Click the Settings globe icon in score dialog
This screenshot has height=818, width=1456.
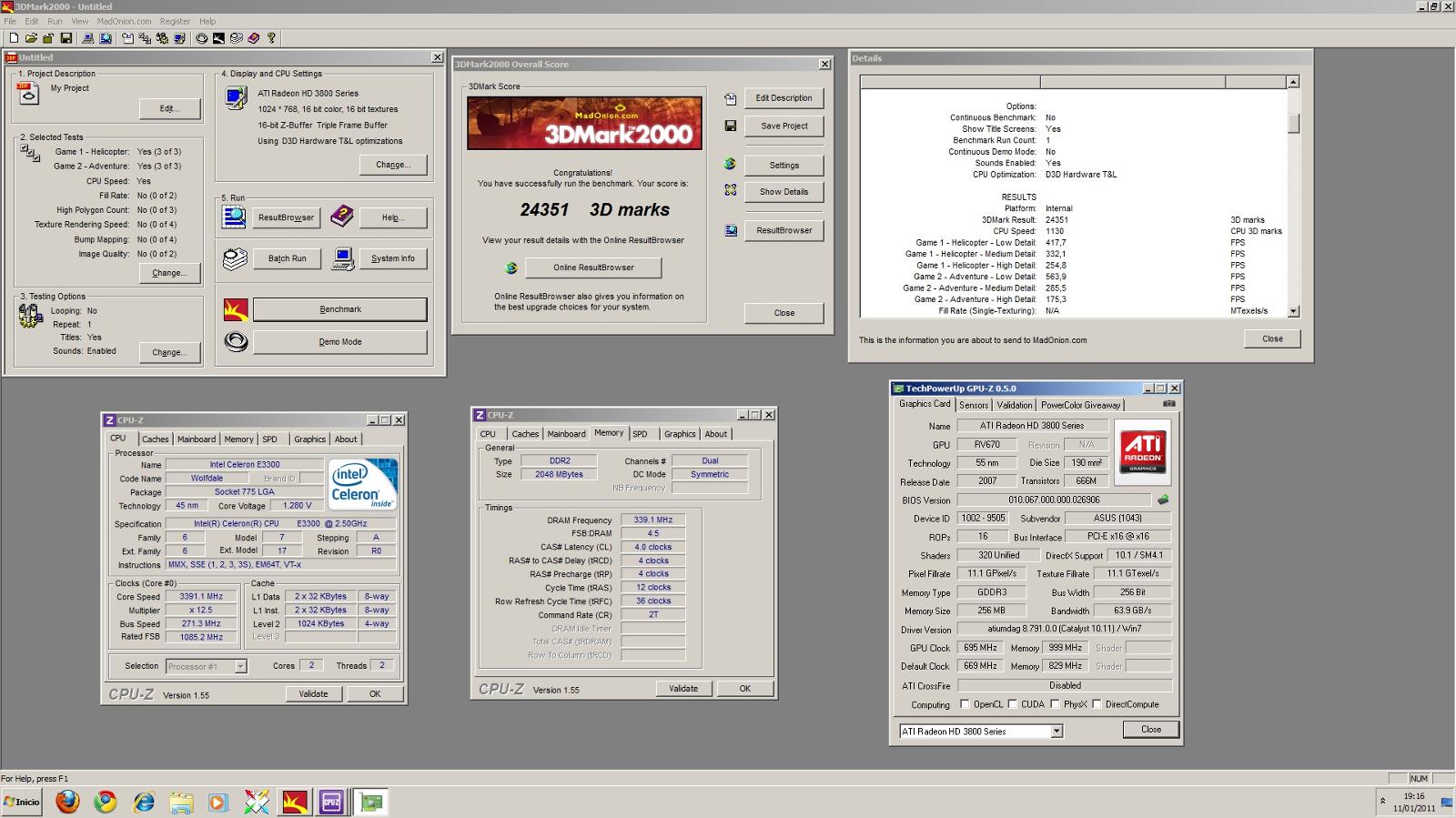[x=730, y=165]
